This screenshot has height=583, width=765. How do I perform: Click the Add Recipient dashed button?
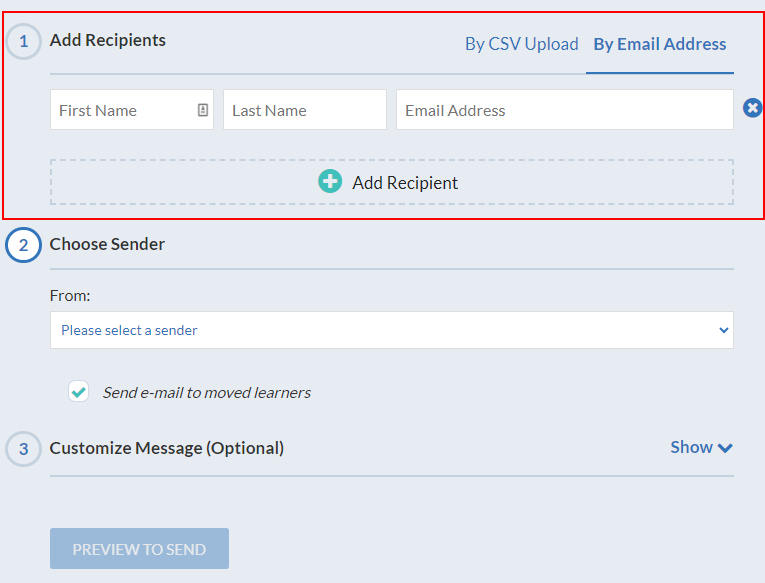click(x=392, y=182)
